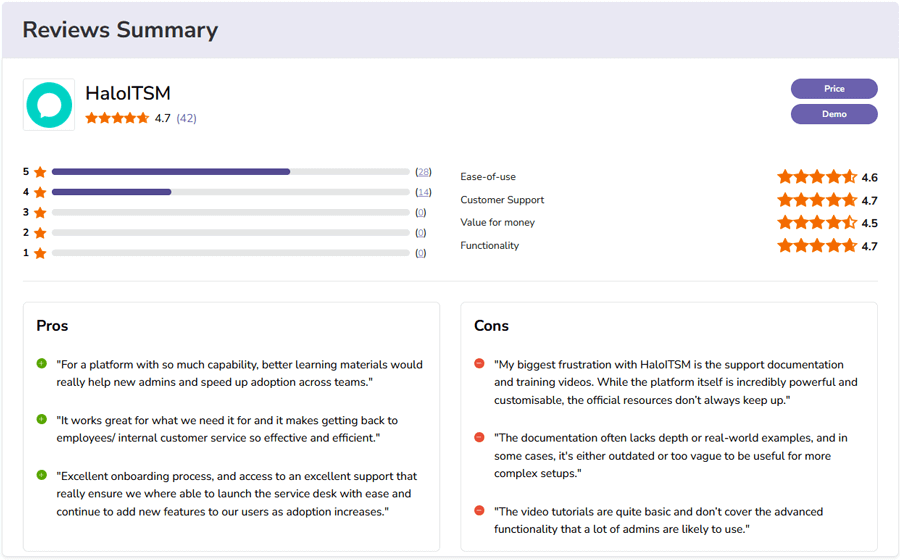
Task: Click the star icon in the 5-star row
Action: [40, 172]
